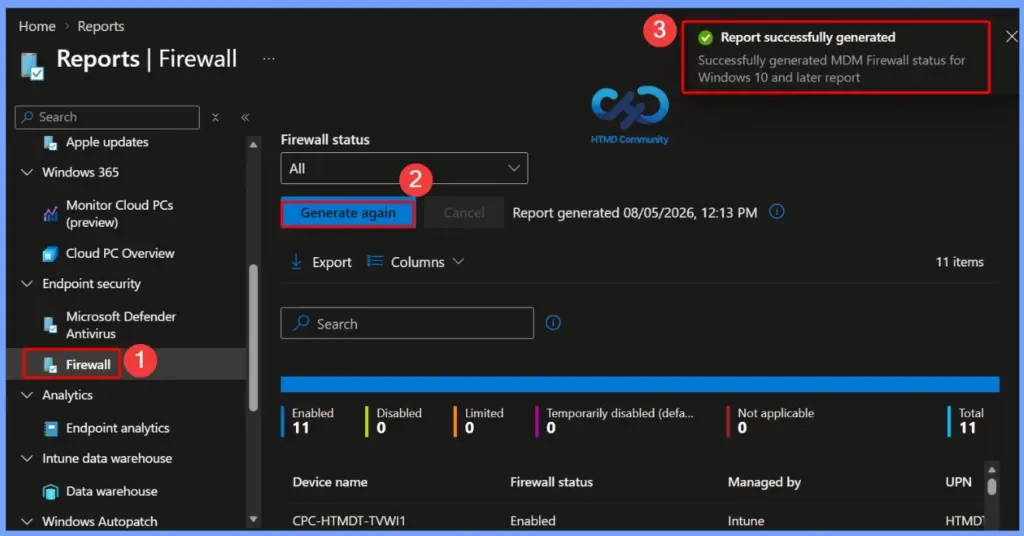Screen dimensions: 1024x536
Task: Click the Columns list icon
Action: coord(375,261)
